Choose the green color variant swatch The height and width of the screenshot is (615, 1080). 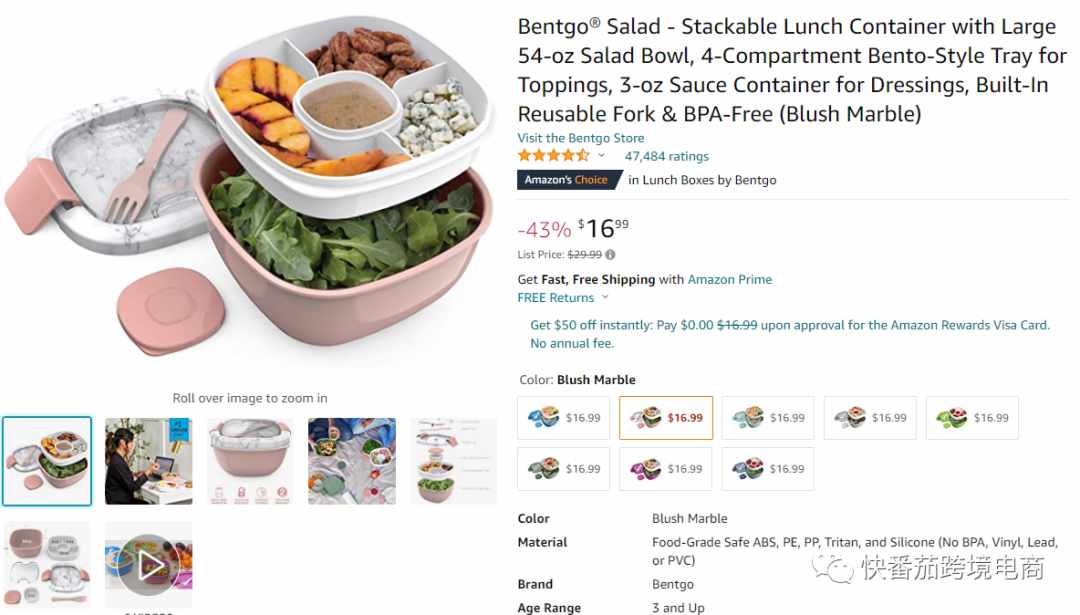pos(972,418)
